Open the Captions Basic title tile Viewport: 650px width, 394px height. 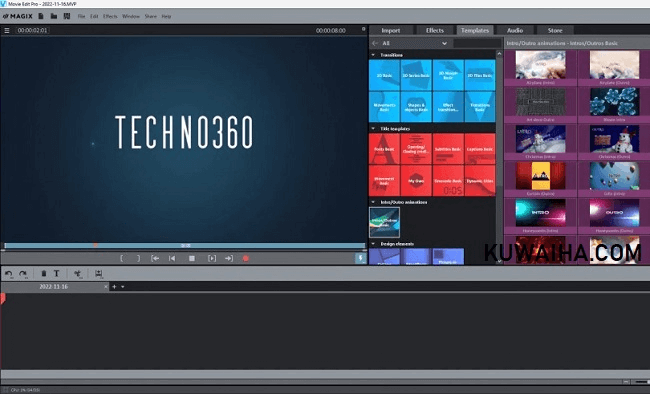[x=480, y=149]
